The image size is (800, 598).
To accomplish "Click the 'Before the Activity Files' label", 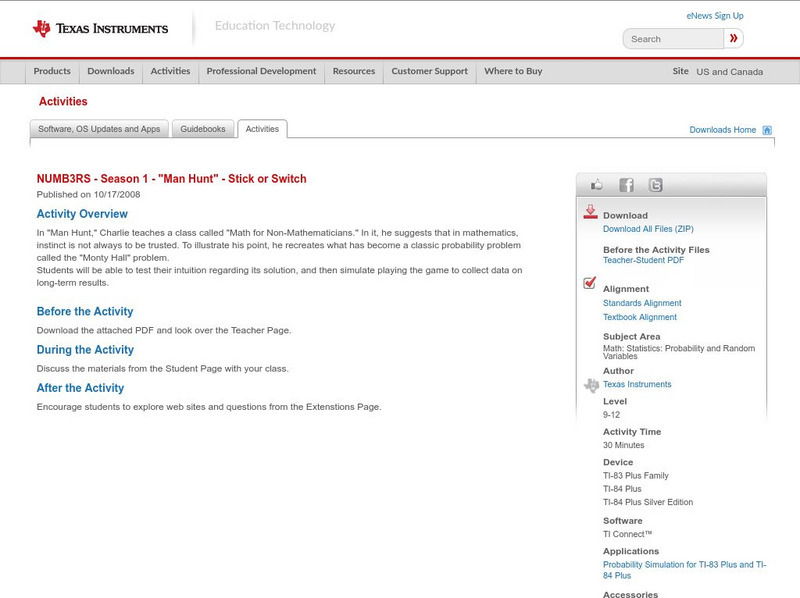I will (x=656, y=250).
